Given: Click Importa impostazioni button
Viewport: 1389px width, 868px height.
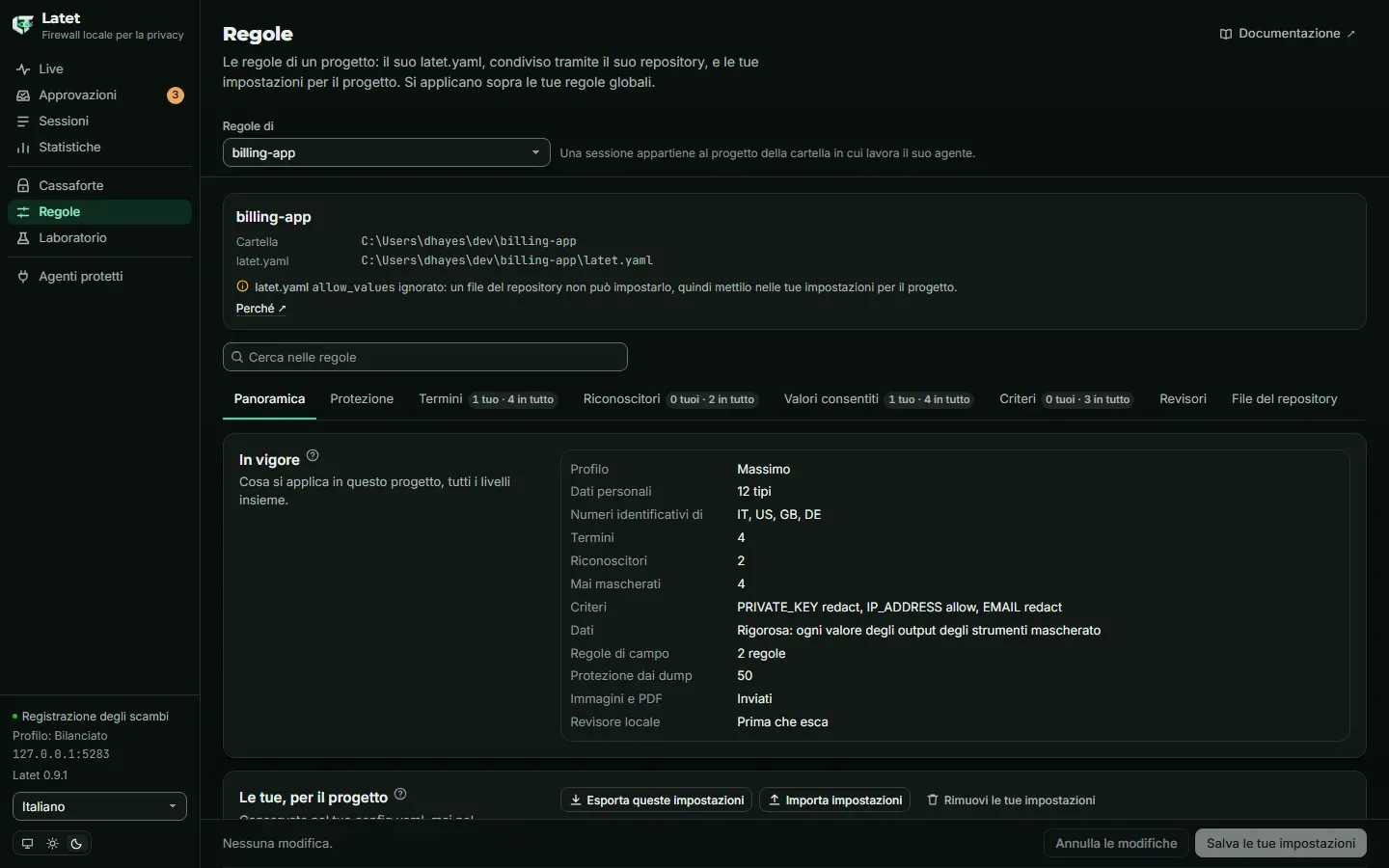Looking at the screenshot, I should point(834,800).
